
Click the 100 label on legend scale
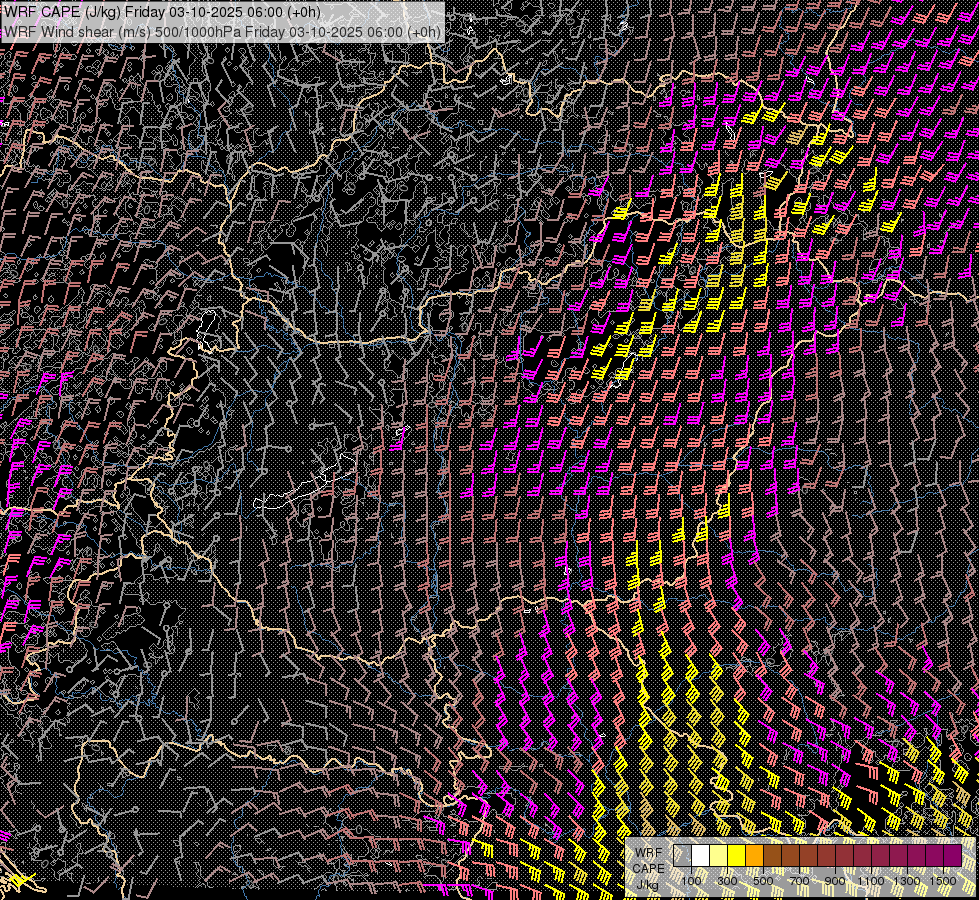point(691,880)
